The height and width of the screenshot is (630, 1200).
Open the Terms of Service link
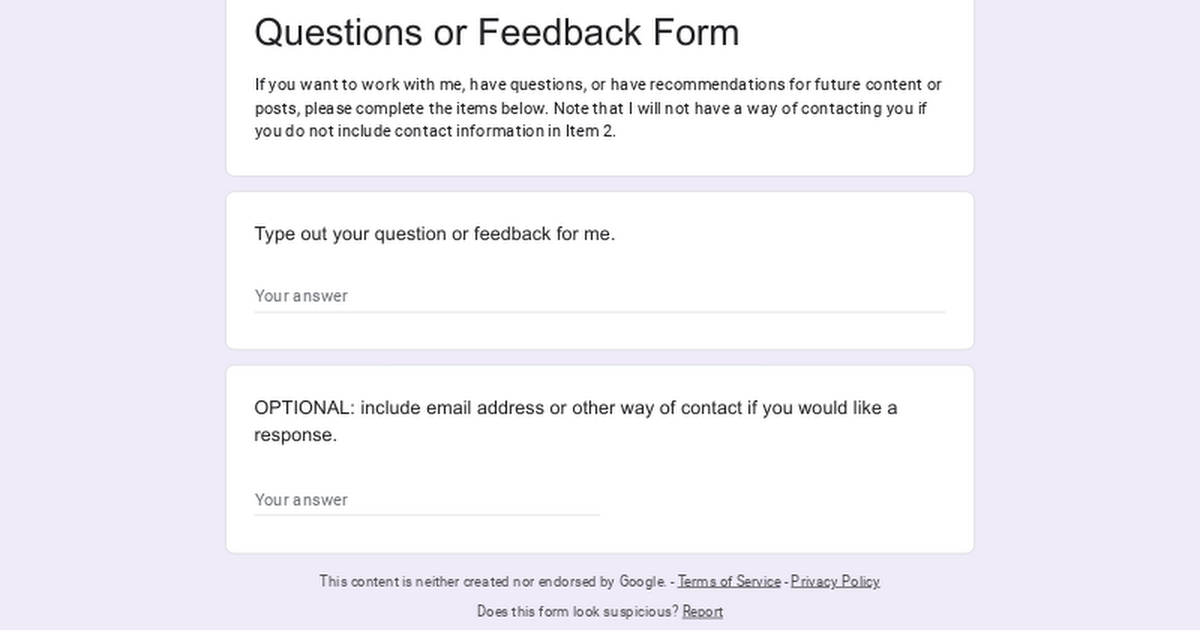(x=729, y=581)
